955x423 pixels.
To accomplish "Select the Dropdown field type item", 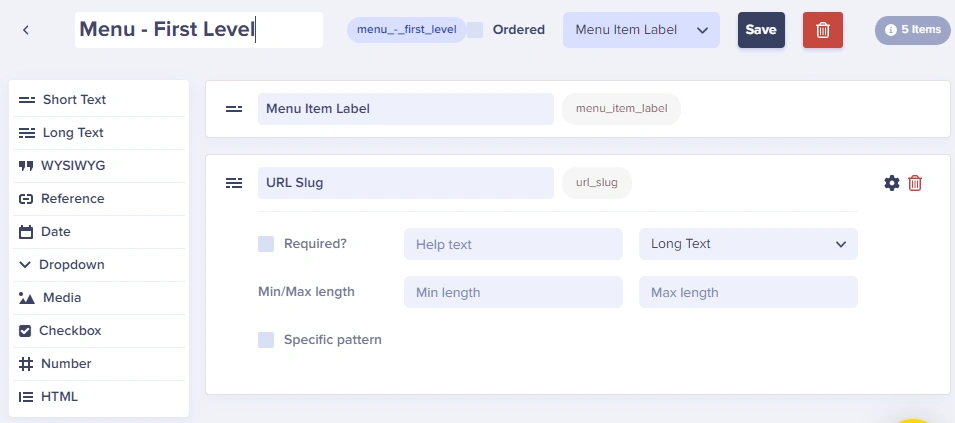I will coord(99,265).
